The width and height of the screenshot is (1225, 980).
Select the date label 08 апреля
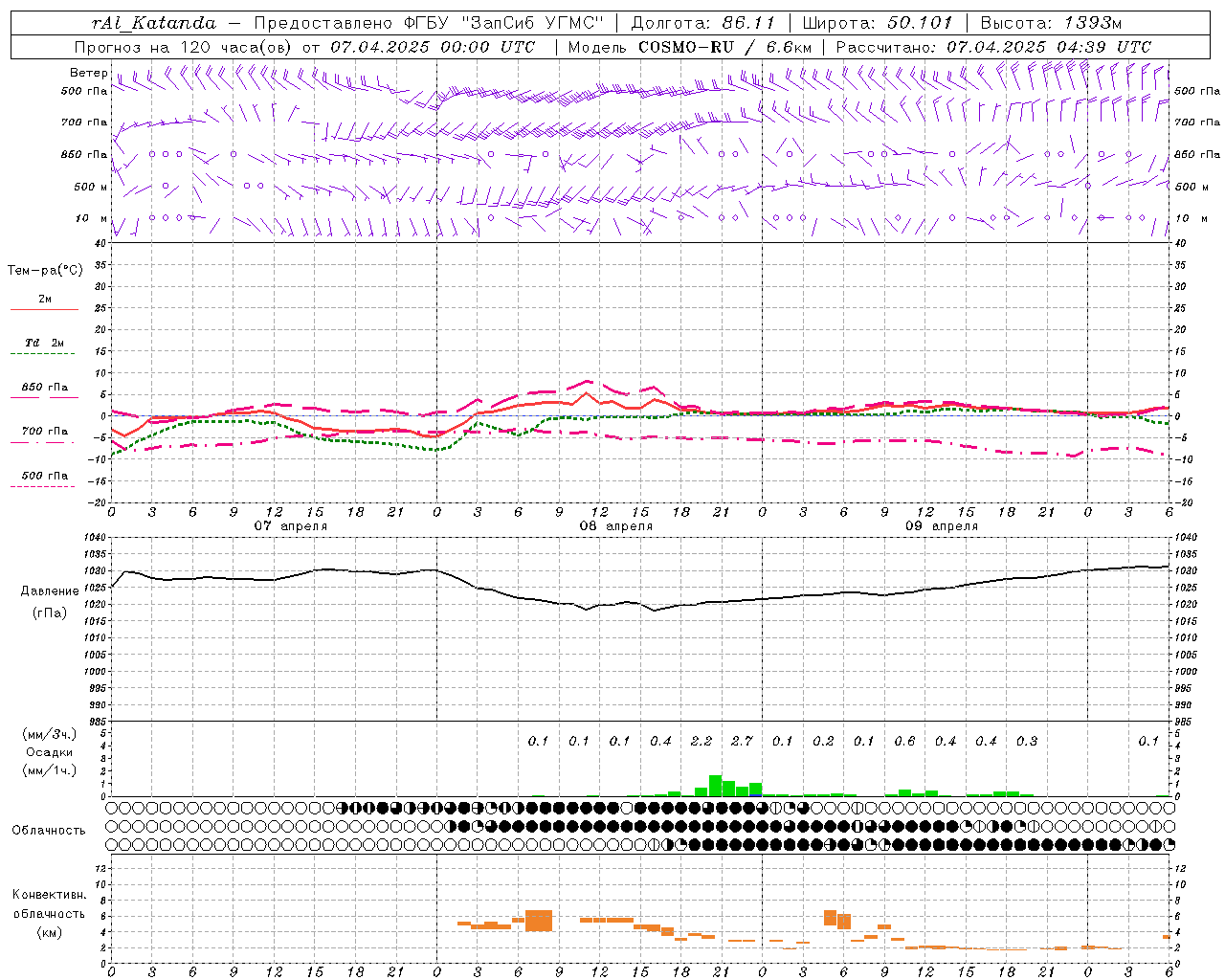(x=615, y=526)
